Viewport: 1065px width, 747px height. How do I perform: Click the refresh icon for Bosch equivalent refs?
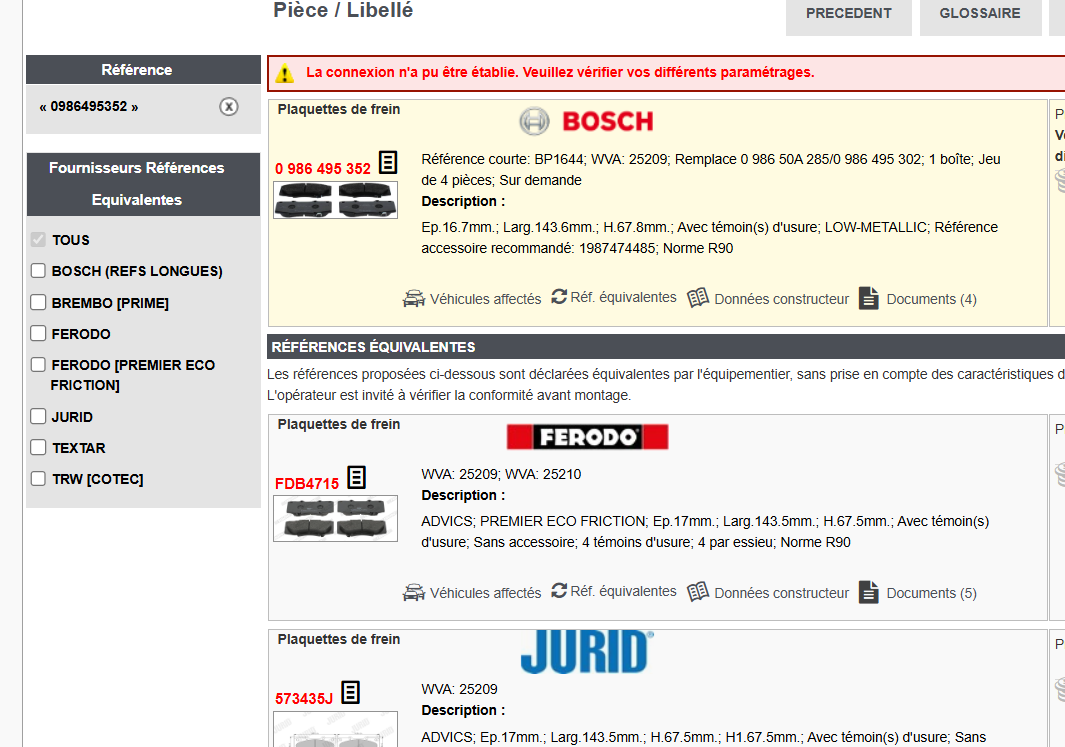pos(559,297)
